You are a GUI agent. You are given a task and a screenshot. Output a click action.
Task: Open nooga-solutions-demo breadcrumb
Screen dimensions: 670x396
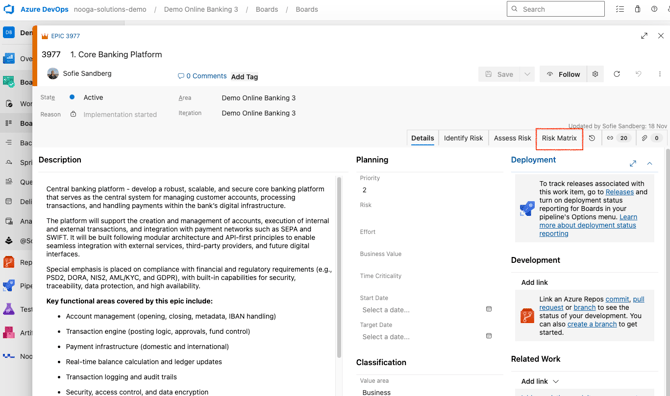click(110, 9)
